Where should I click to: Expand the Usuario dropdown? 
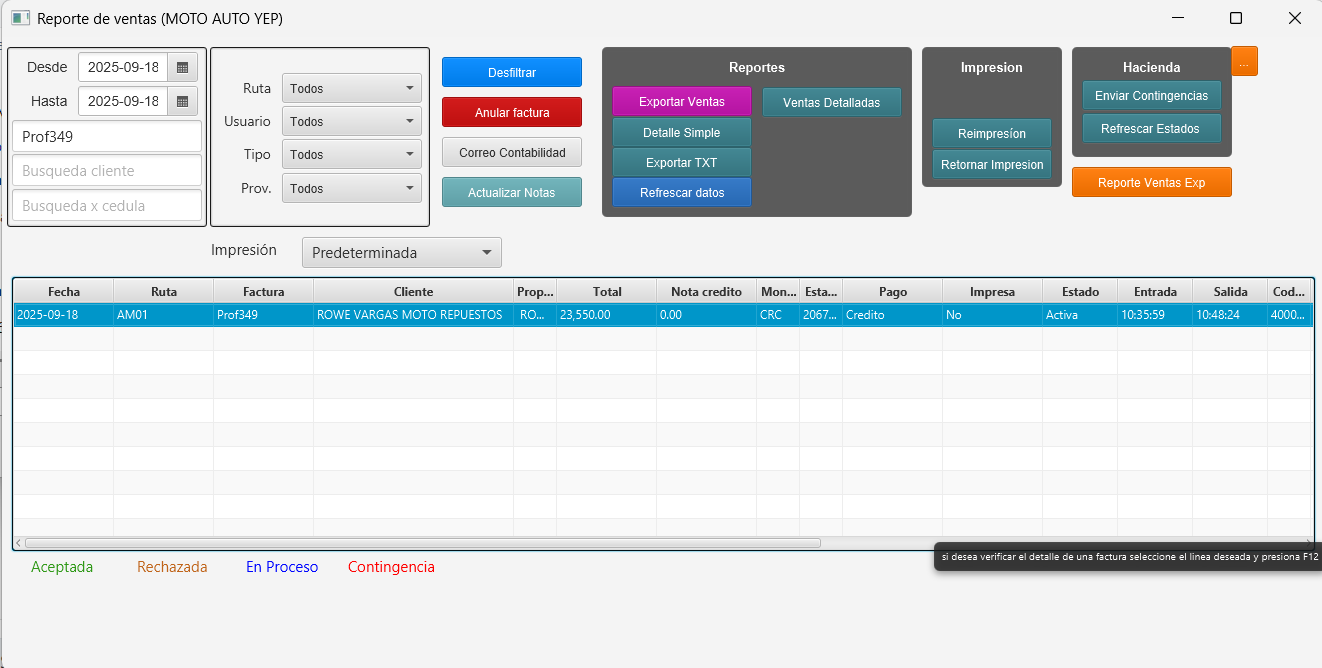(x=352, y=122)
